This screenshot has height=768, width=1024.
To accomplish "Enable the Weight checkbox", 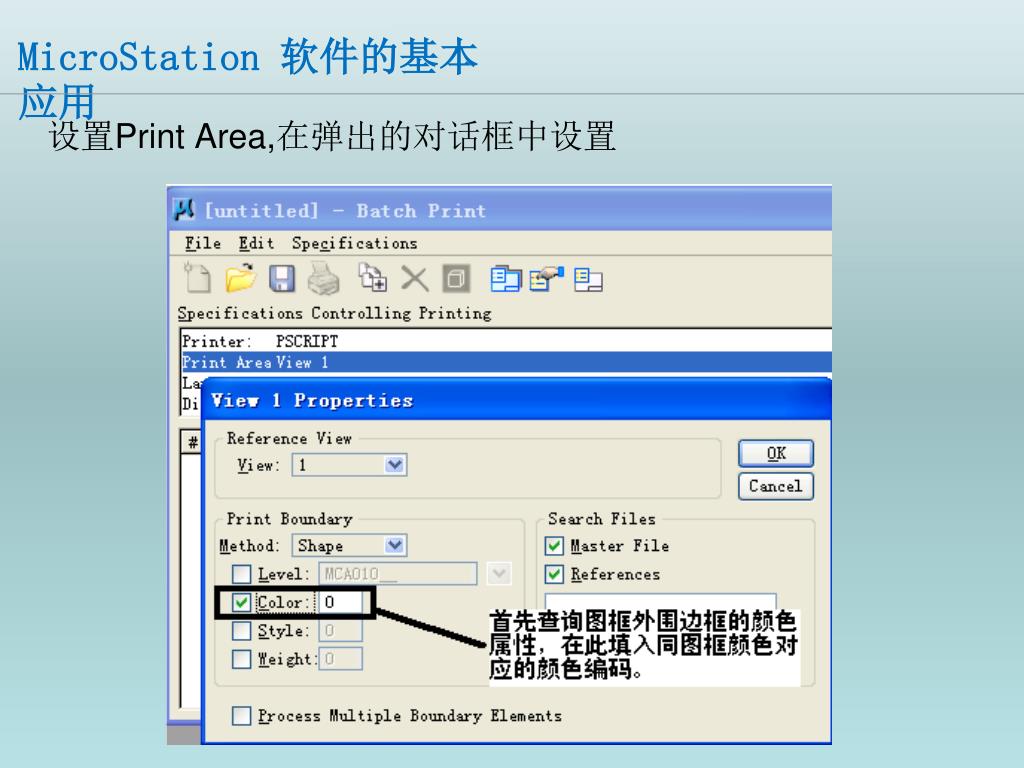I will [242, 659].
